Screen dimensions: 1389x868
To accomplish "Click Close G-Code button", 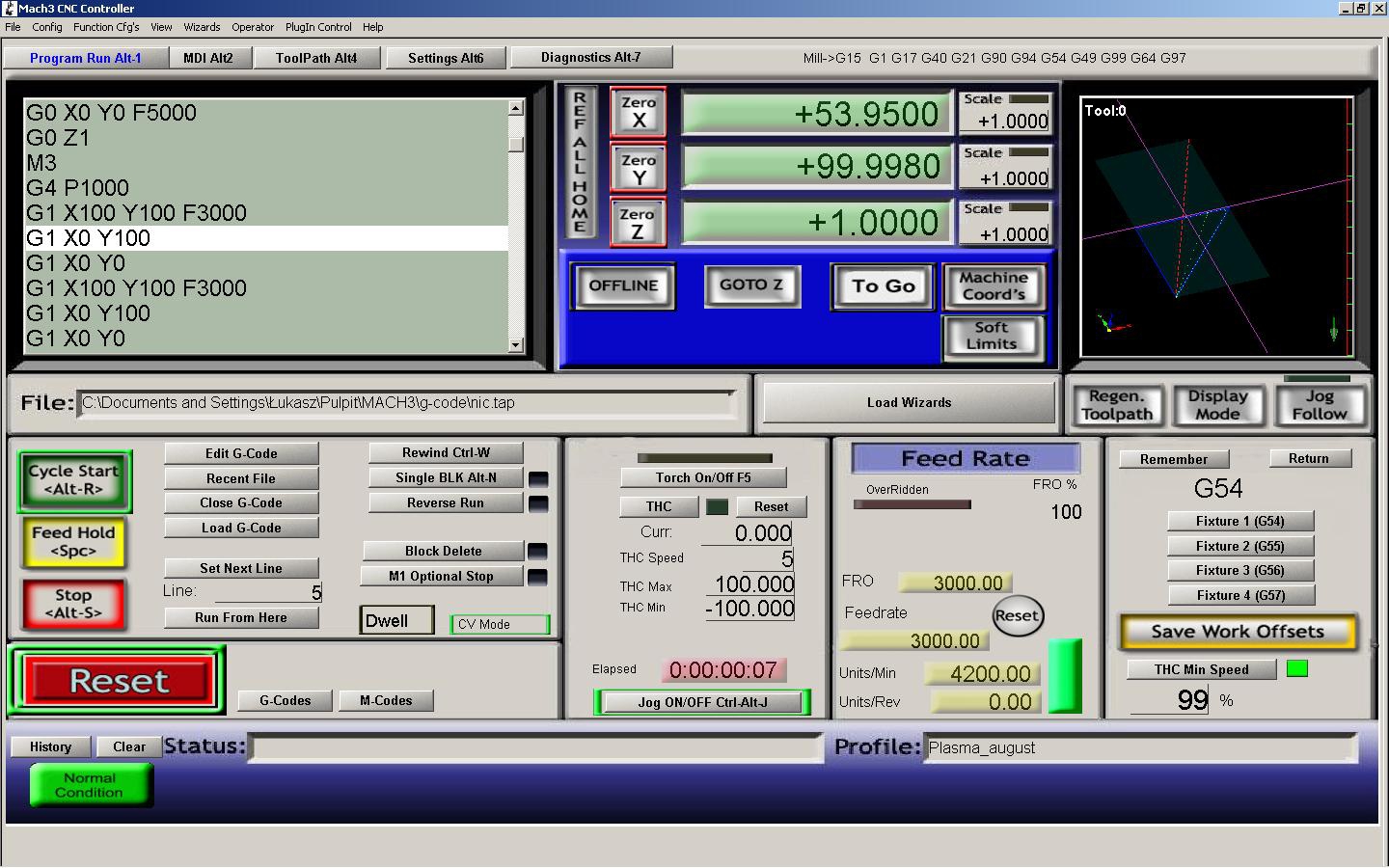I will coord(241,502).
